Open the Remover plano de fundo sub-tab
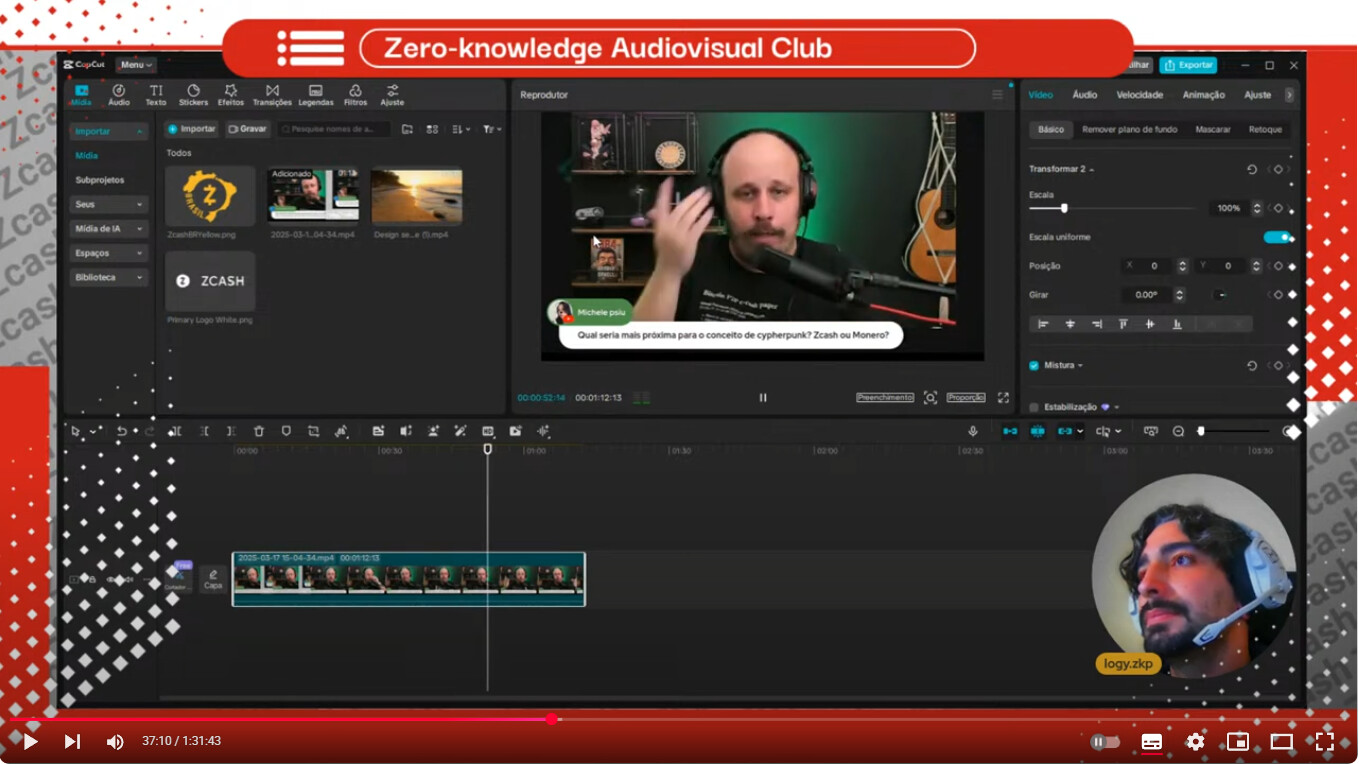Viewport: 1359px width, 764px height. click(1129, 129)
